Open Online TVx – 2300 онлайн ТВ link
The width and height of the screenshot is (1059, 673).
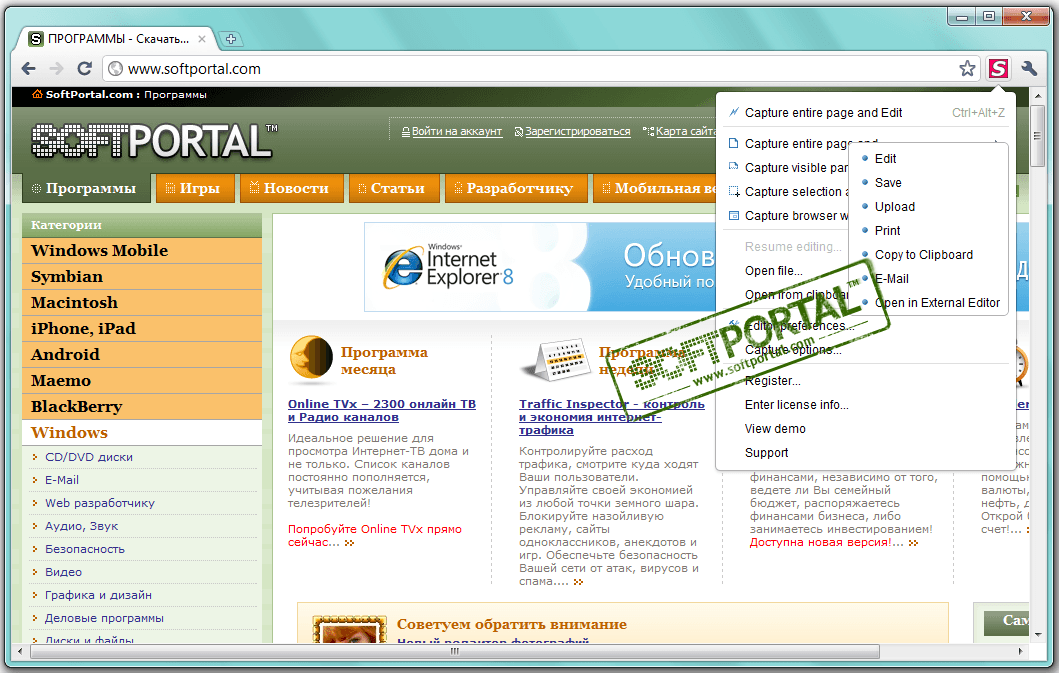point(382,411)
